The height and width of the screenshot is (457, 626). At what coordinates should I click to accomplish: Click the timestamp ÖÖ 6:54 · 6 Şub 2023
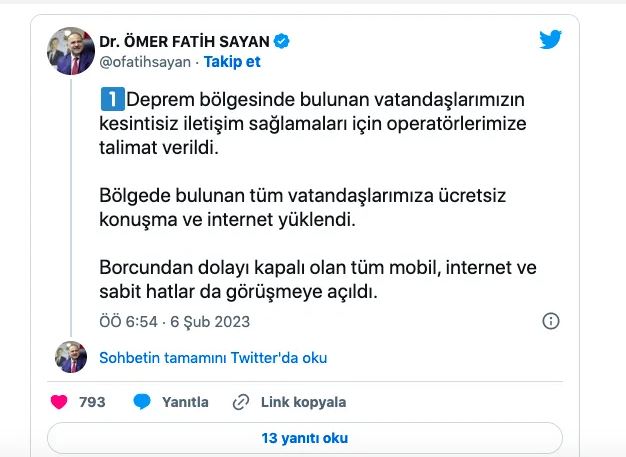pyautogui.click(x=174, y=322)
